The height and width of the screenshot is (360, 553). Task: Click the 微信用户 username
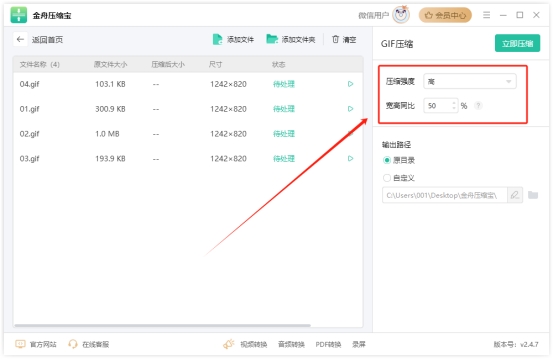click(x=373, y=16)
